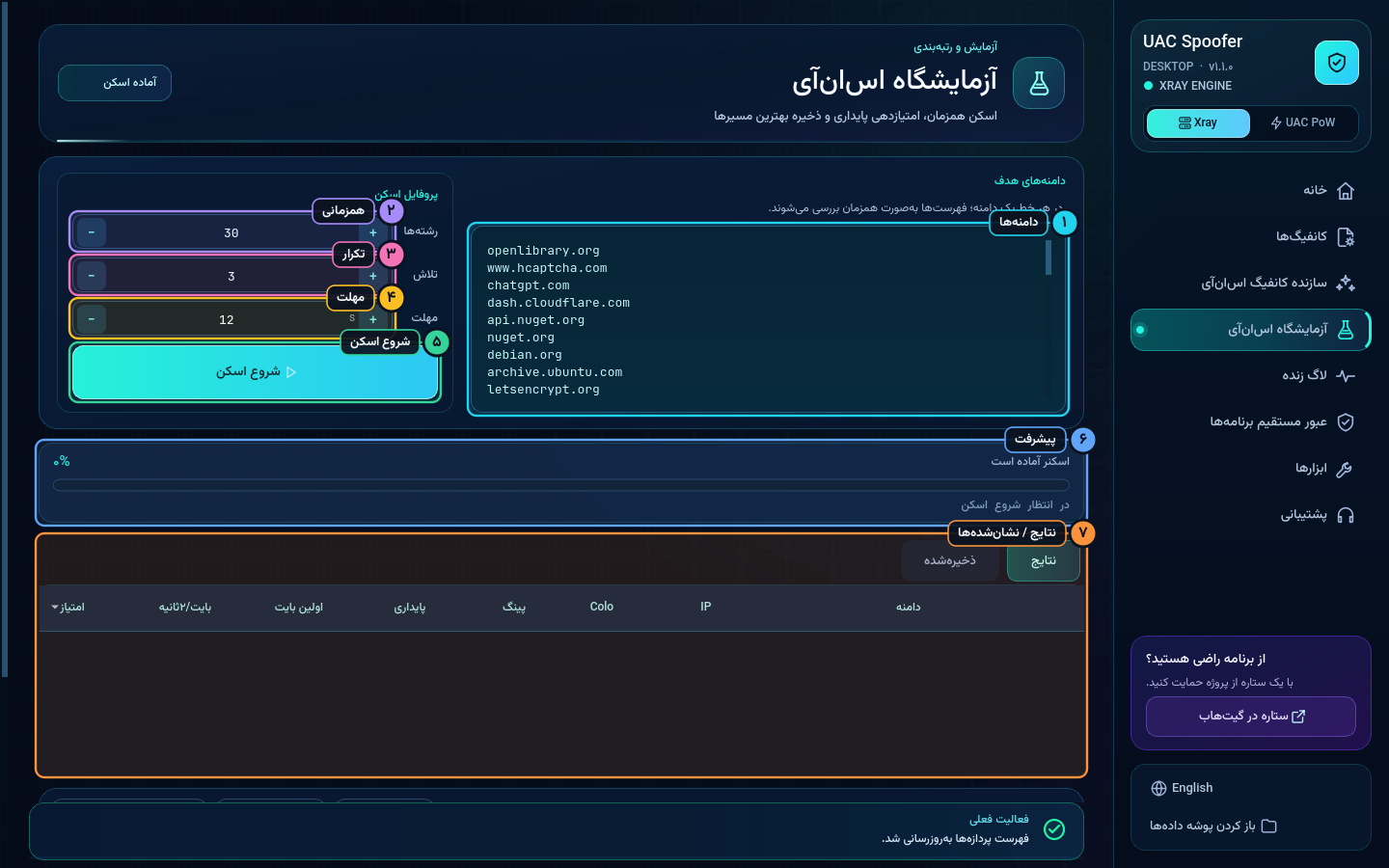The height and width of the screenshot is (868, 1389).
Task: Click the play icon on the start scan button
Action: (291, 372)
